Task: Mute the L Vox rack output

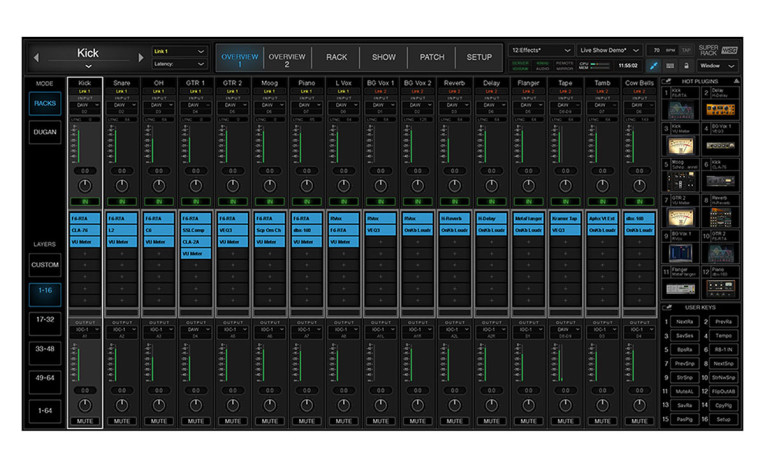Action: (x=343, y=421)
